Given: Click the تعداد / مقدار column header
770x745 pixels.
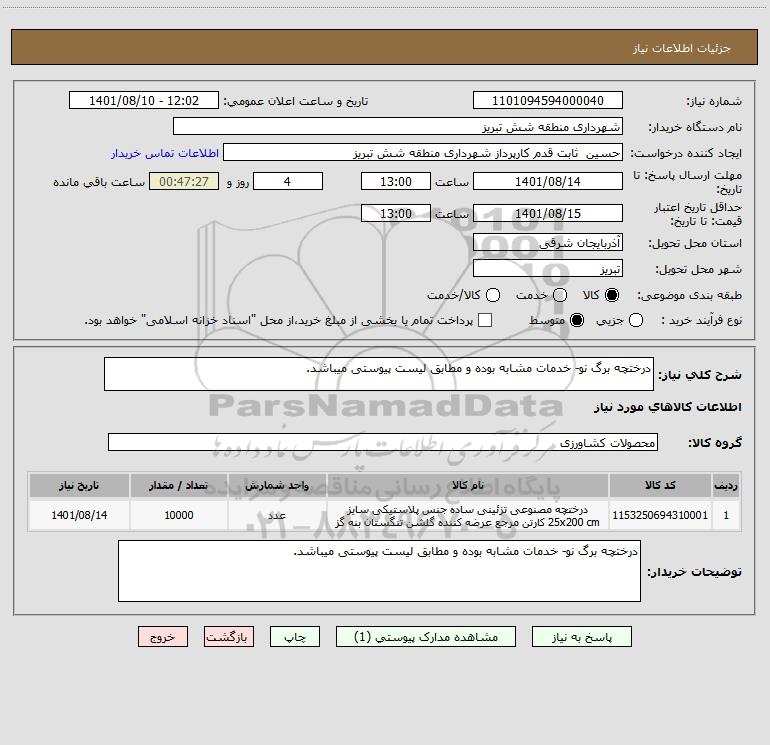Looking at the screenshot, I should [179, 486].
